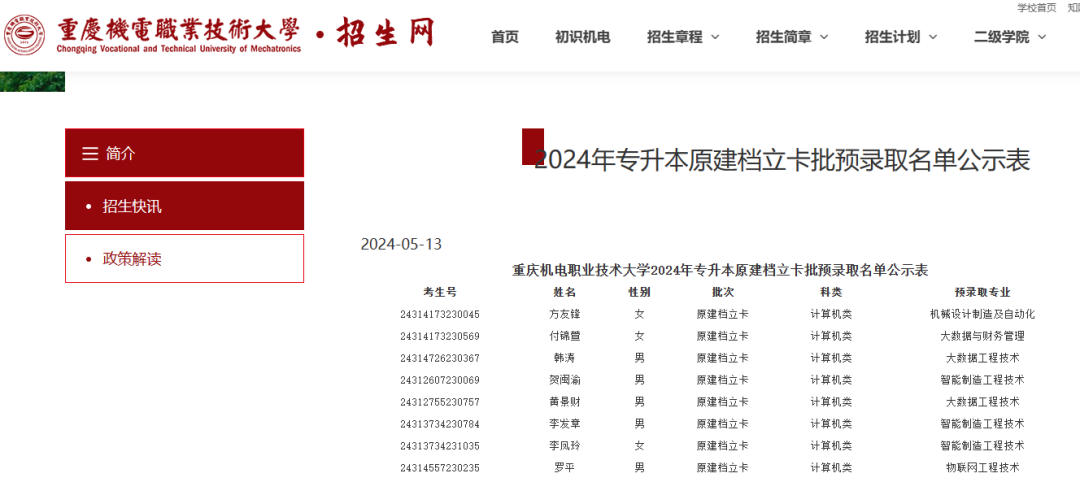
Task: Click the name 方友锋
Action: click(565, 315)
